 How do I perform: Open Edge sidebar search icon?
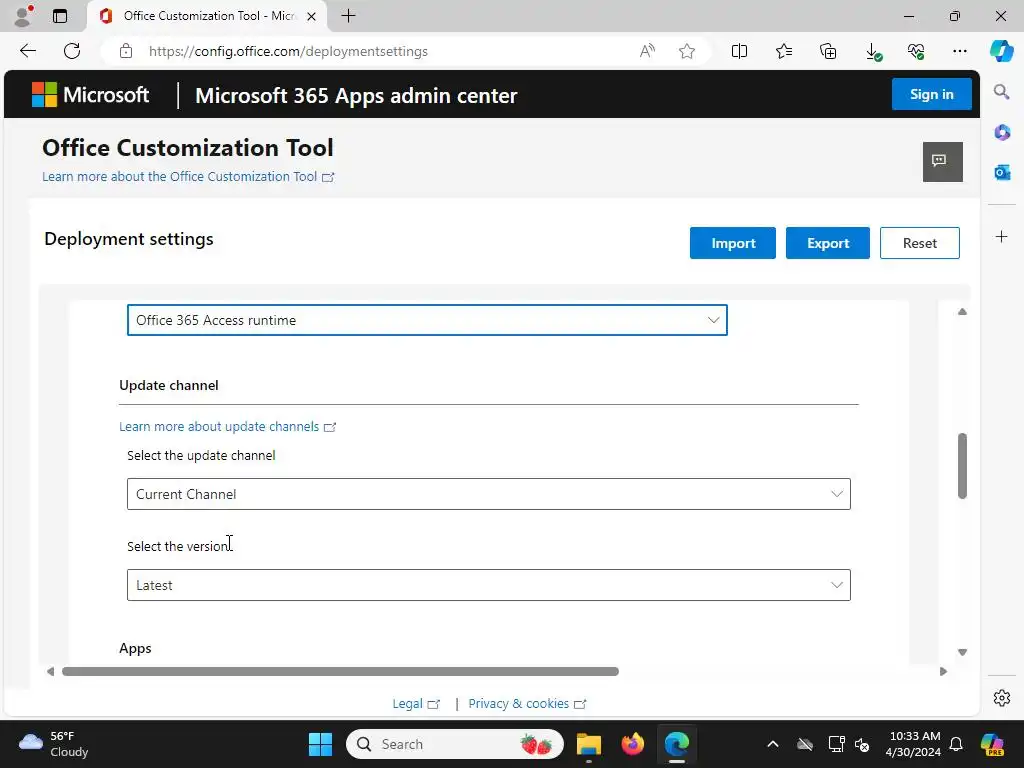pos(1001,92)
